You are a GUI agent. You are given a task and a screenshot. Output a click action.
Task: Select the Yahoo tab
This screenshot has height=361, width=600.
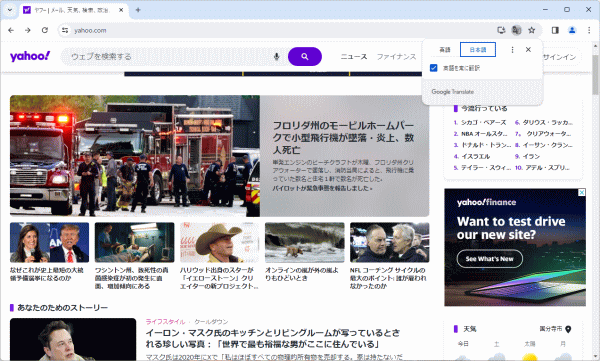[73, 10]
